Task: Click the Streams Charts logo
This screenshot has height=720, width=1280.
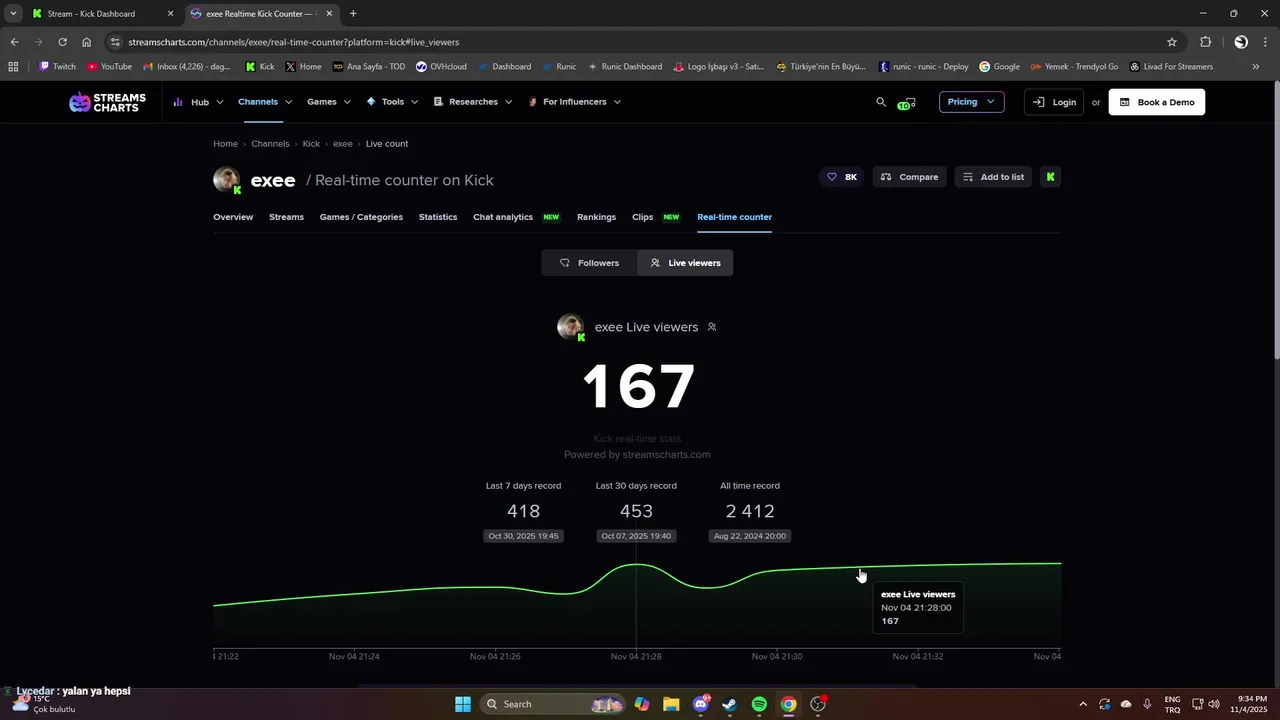Action: (x=107, y=102)
